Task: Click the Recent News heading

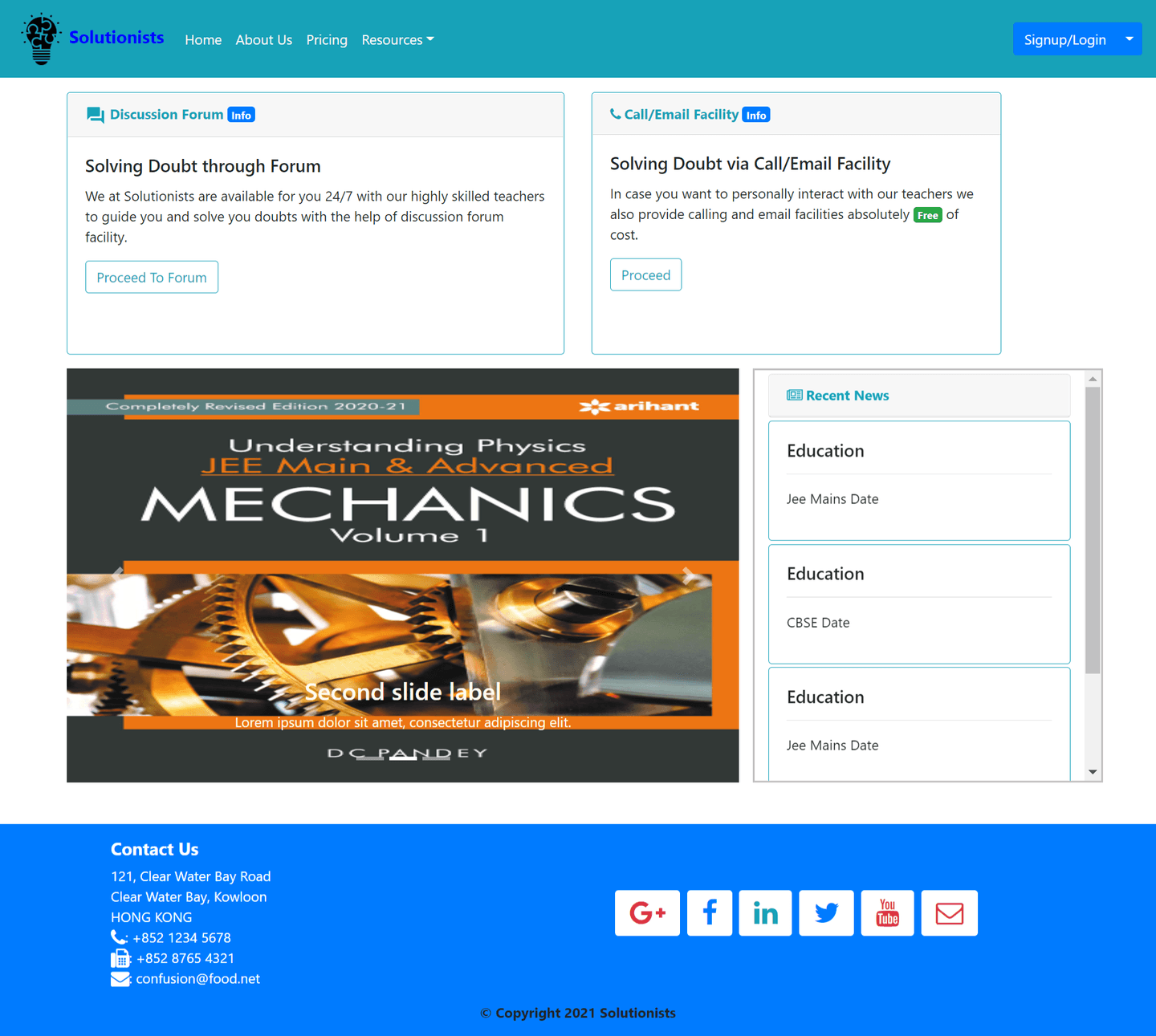Action: [848, 396]
